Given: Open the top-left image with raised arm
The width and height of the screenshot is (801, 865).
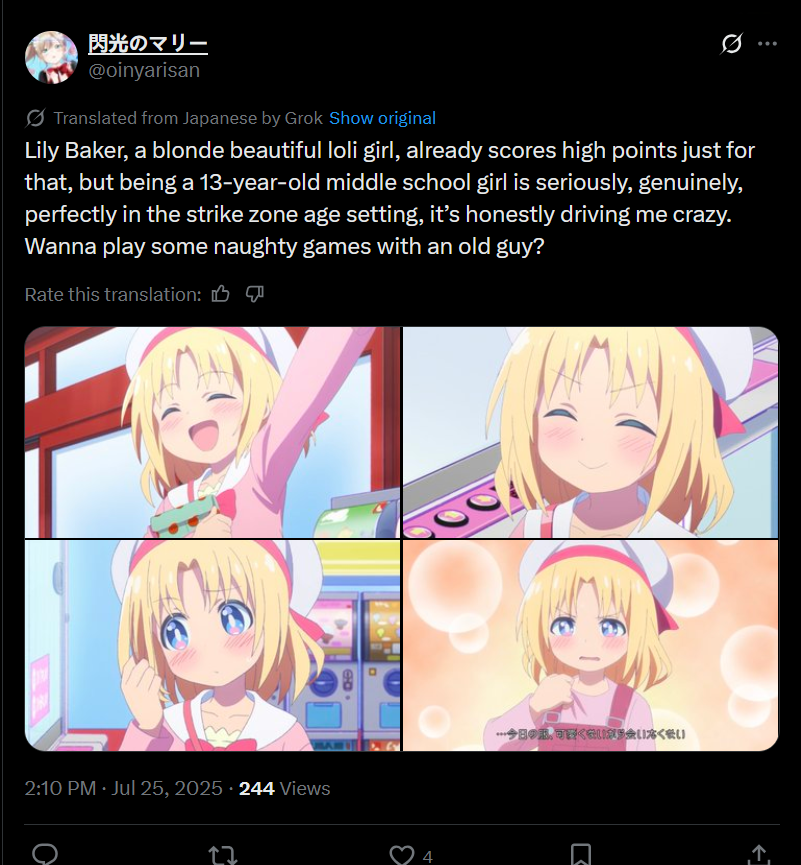Looking at the screenshot, I should click(212, 432).
